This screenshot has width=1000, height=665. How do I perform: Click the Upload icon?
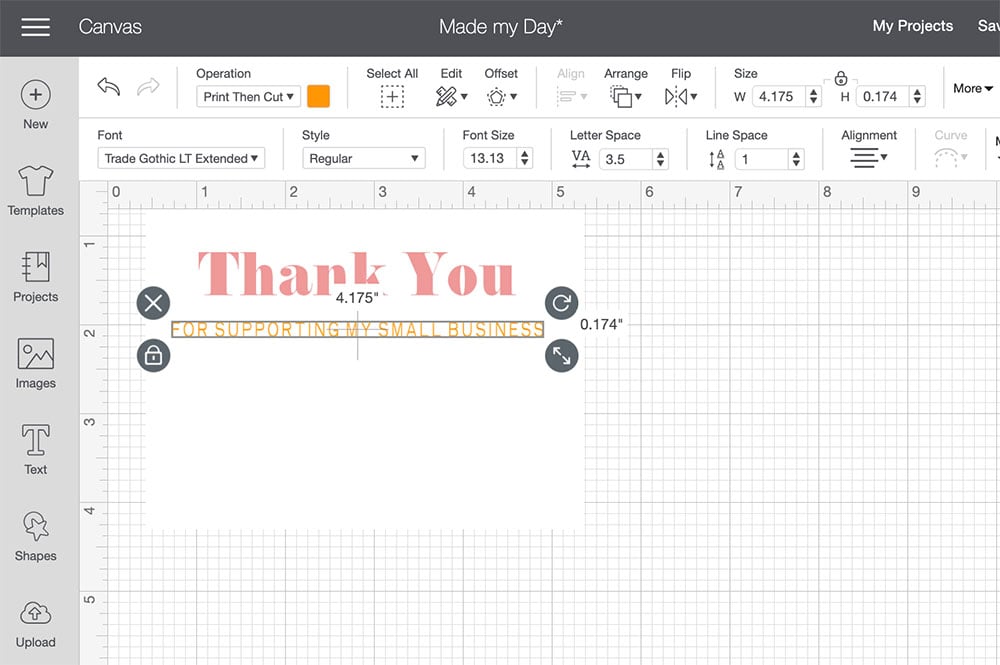[36, 622]
